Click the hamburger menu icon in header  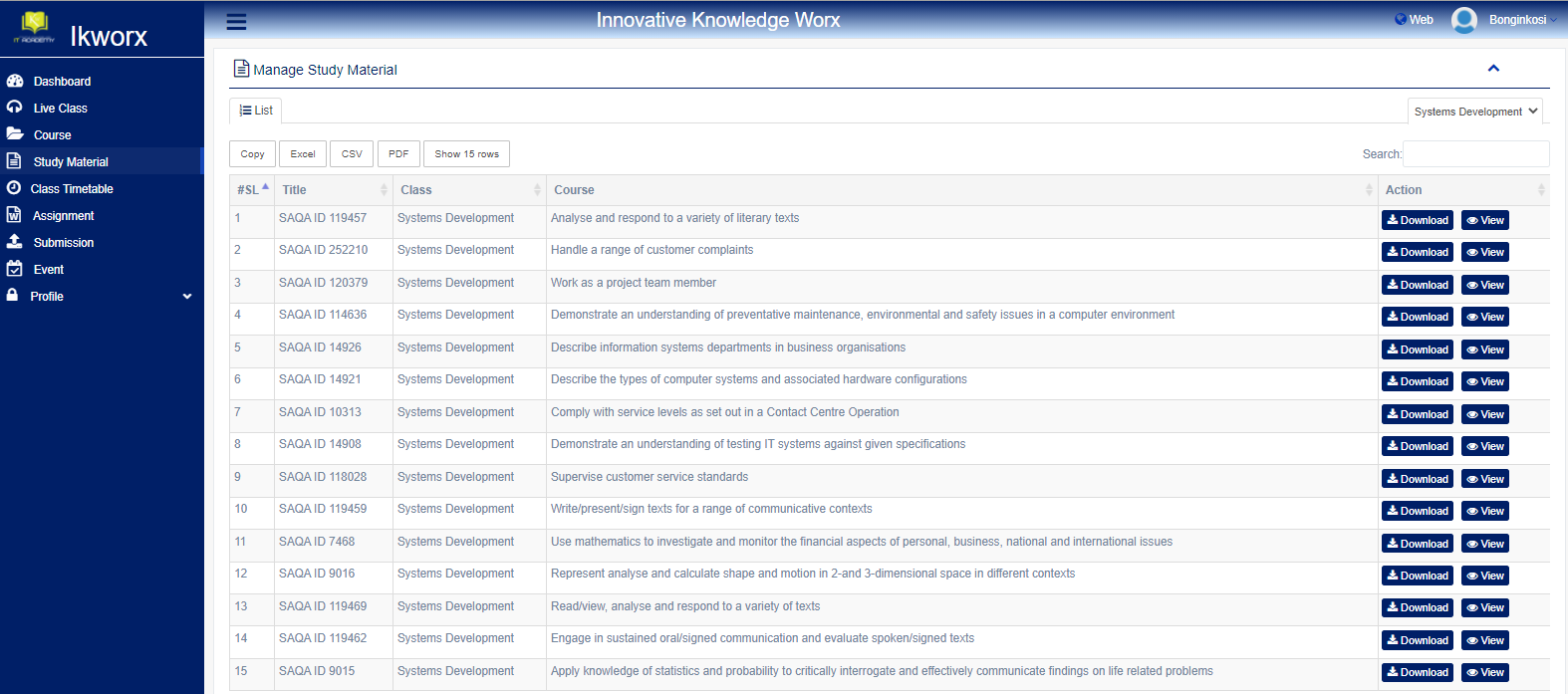[x=236, y=22]
